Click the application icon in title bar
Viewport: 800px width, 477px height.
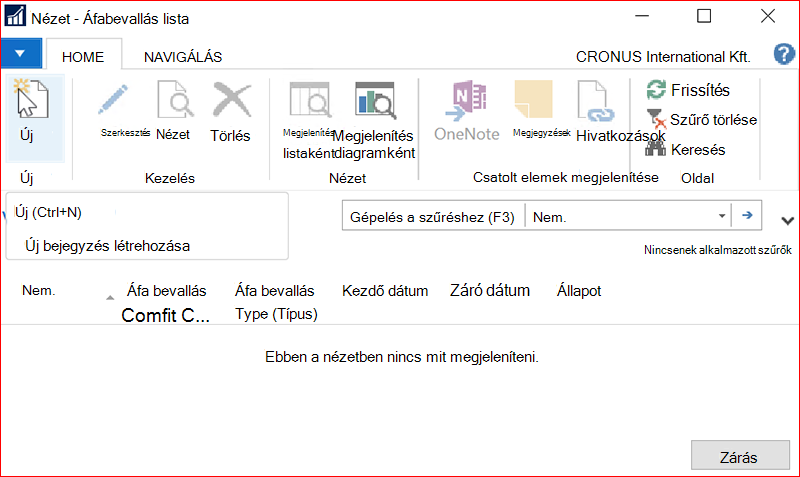coord(15,16)
